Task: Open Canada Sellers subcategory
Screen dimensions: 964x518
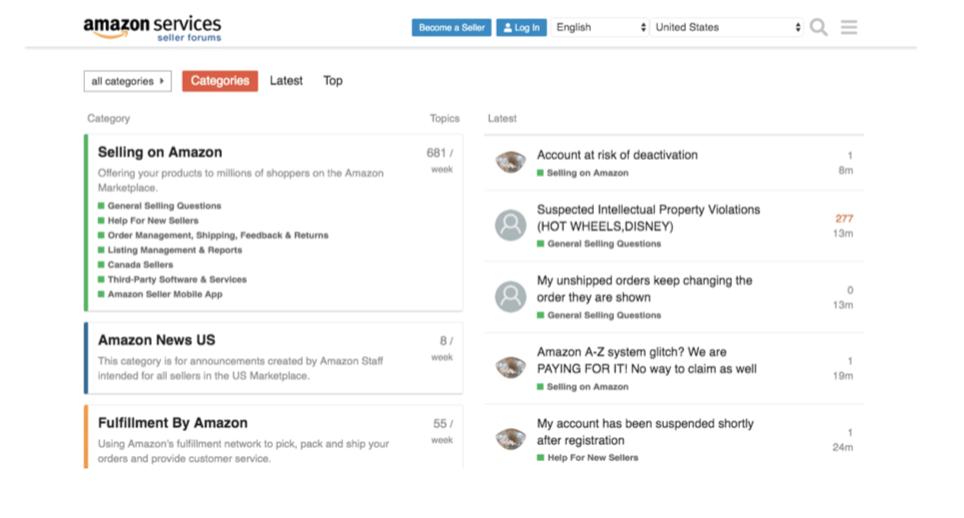Action: (140, 265)
